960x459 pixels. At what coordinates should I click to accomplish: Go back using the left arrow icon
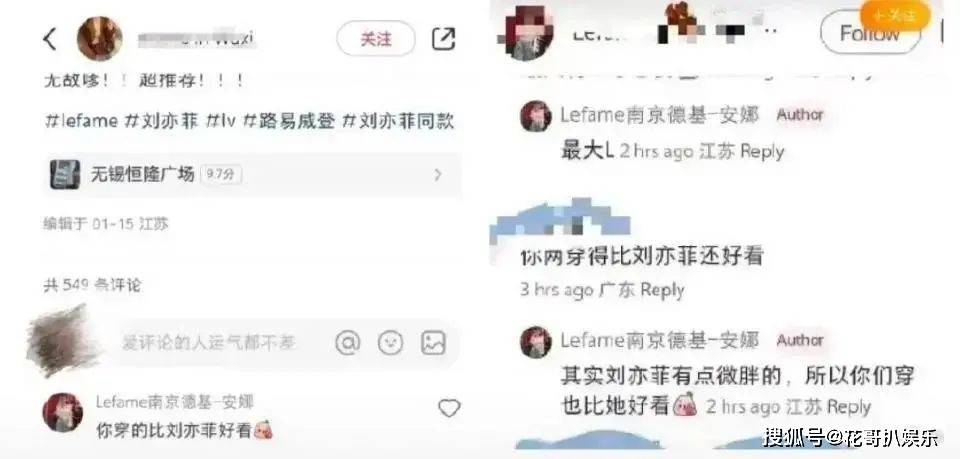click(50, 39)
